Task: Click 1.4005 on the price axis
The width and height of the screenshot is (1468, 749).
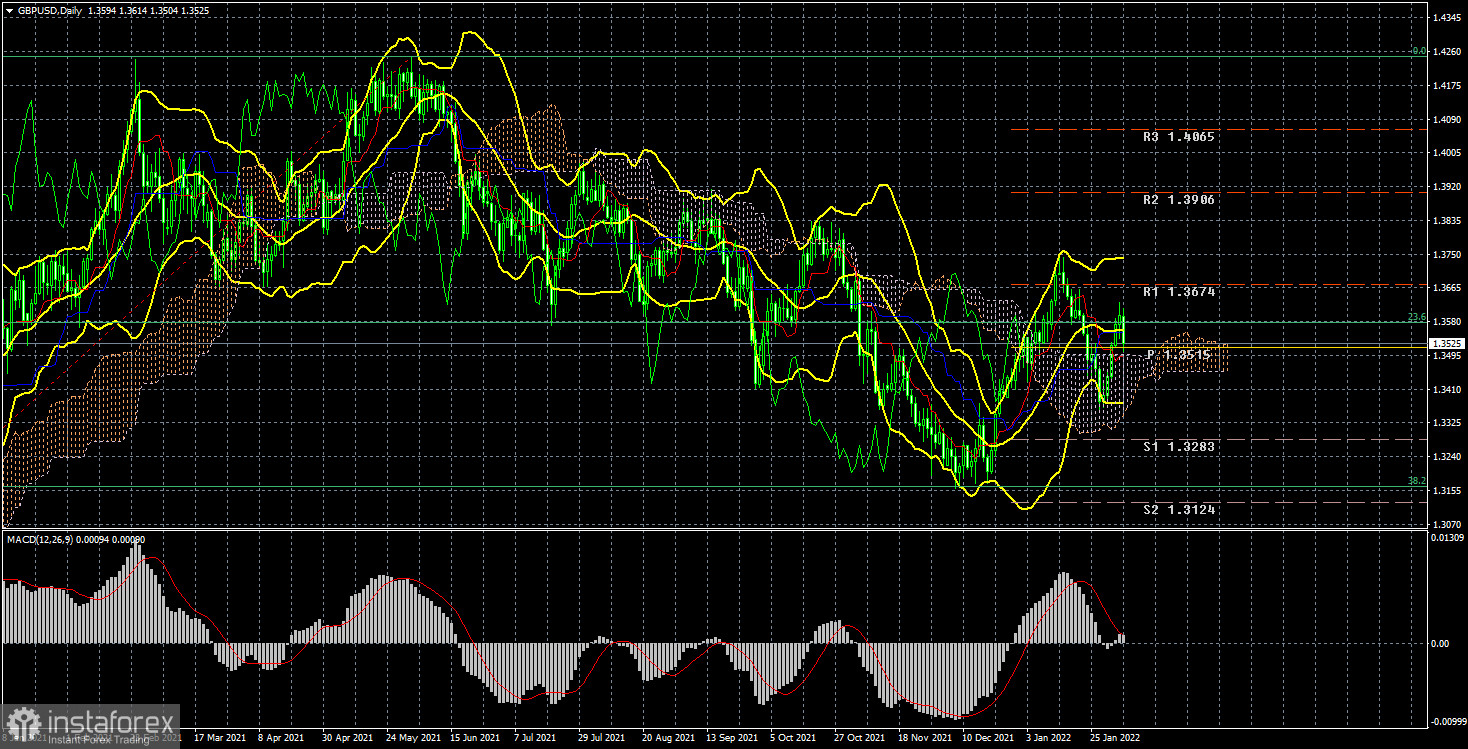Action: [1446, 153]
